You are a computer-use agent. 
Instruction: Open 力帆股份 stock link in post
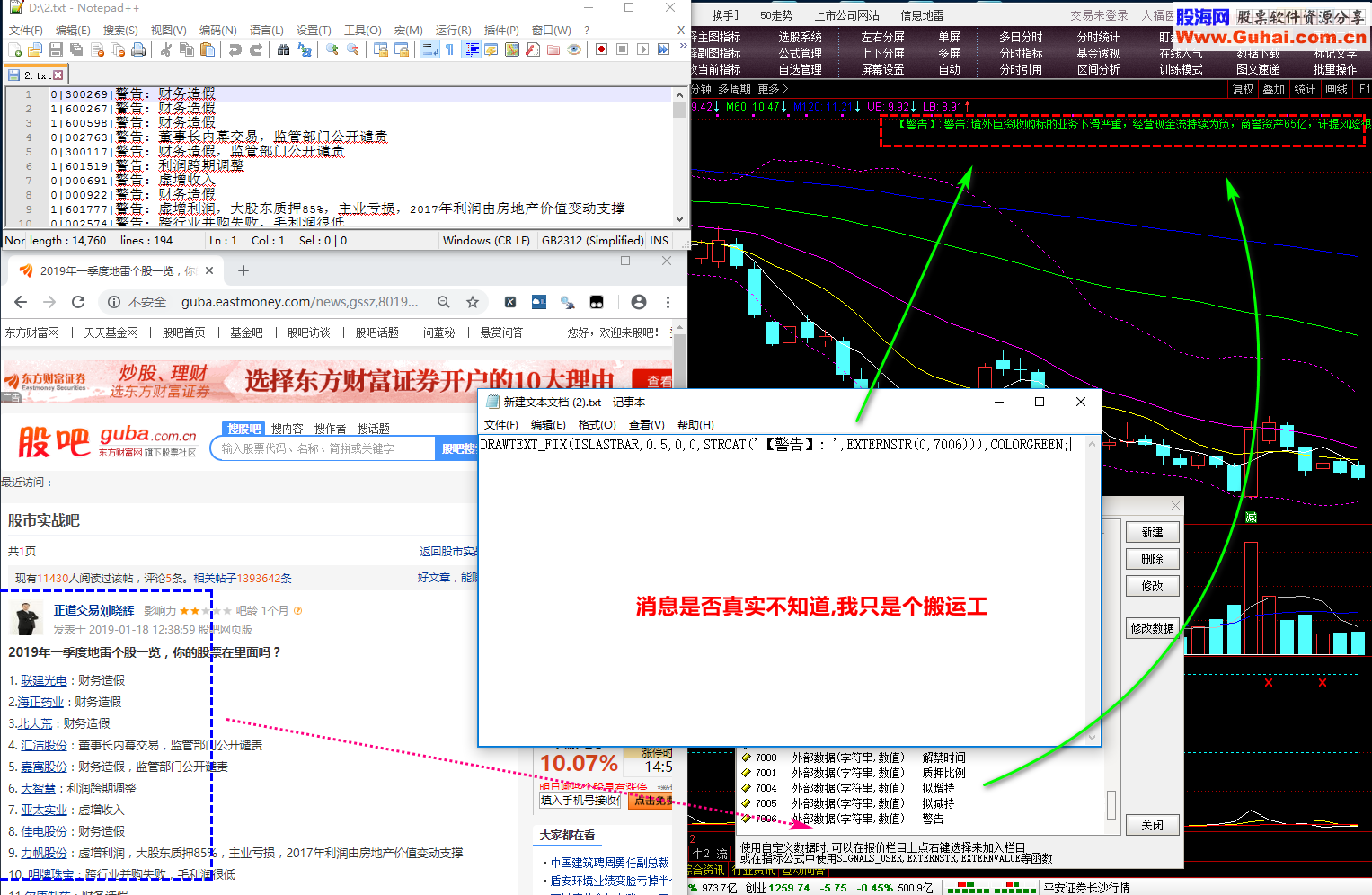click(44, 853)
